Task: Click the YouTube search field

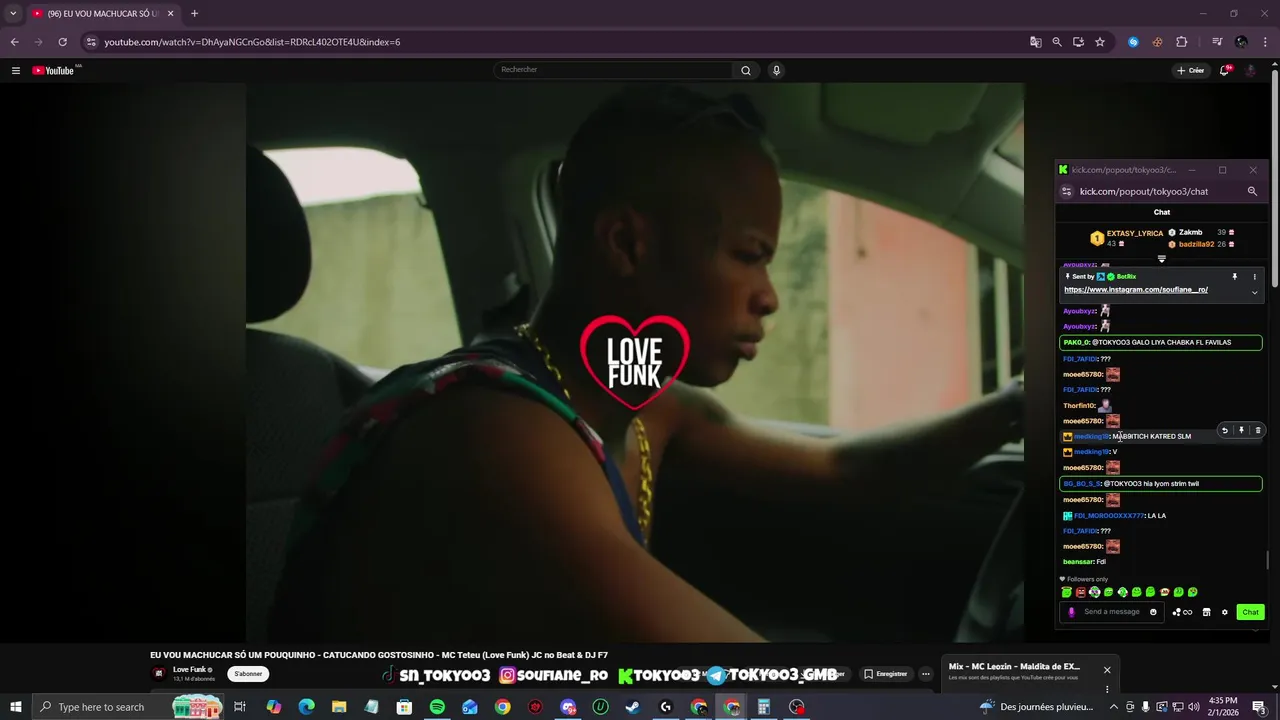Action: click(614, 70)
